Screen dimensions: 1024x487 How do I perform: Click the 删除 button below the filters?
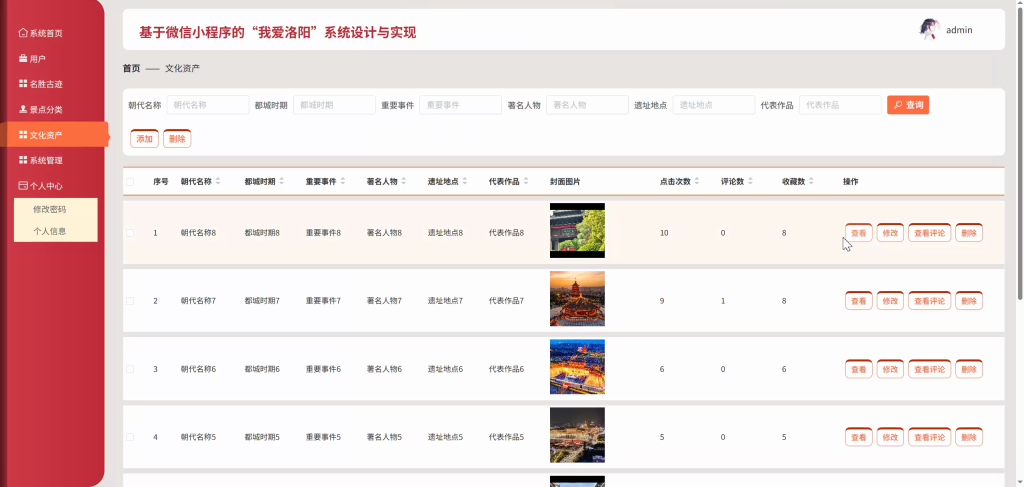(177, 138)
